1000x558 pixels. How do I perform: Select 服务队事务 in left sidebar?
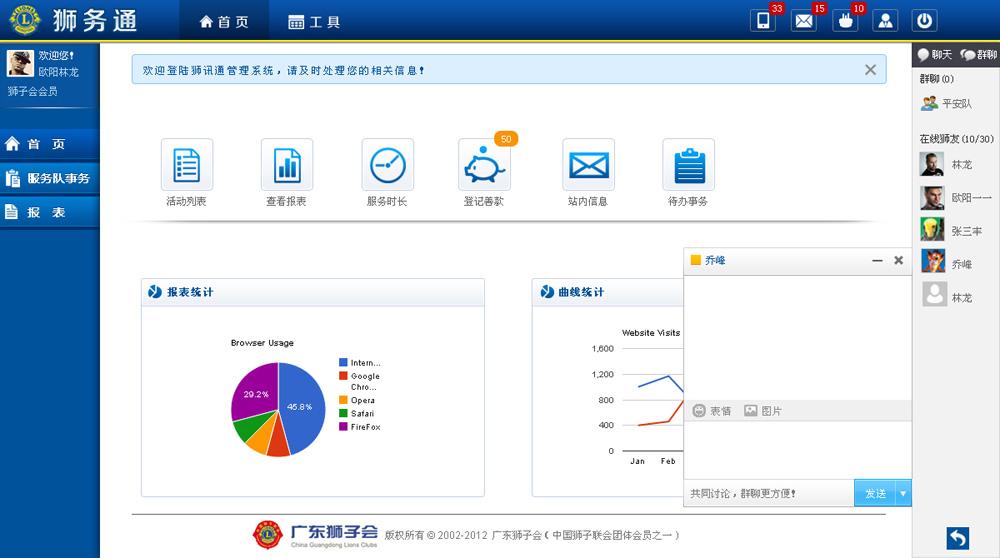coord(50,178)
